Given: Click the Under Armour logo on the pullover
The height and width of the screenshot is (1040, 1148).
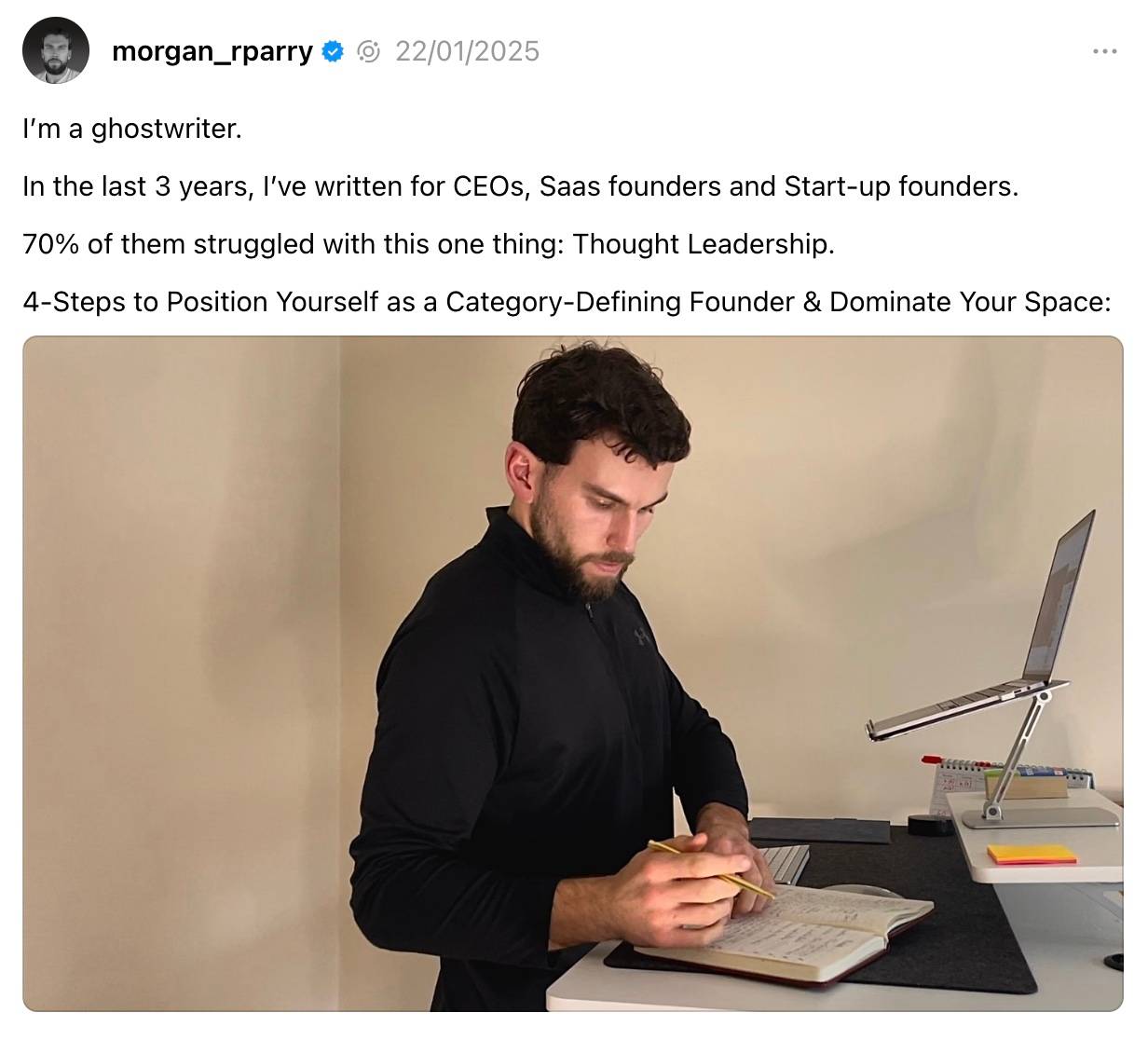Looking at the screenshot, I should click(x=641, y=637).
